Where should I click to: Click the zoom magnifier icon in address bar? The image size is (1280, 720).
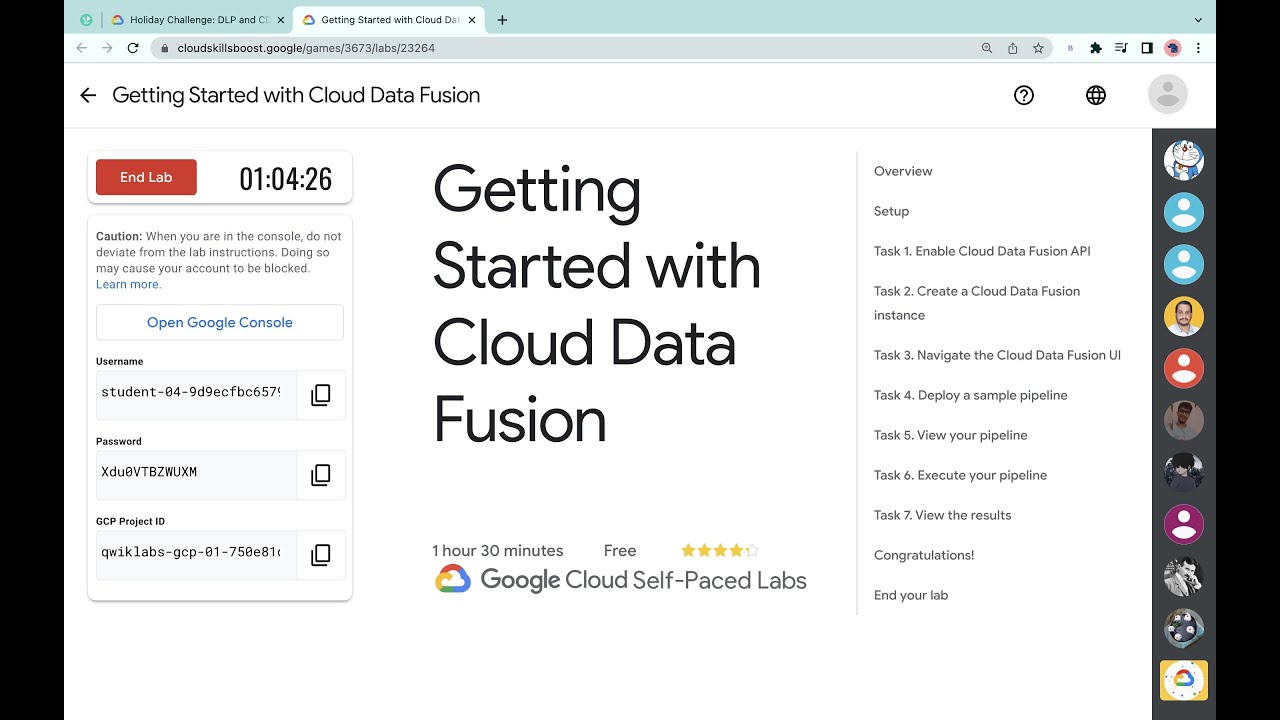pyautogui.click(x=987, y=48)
